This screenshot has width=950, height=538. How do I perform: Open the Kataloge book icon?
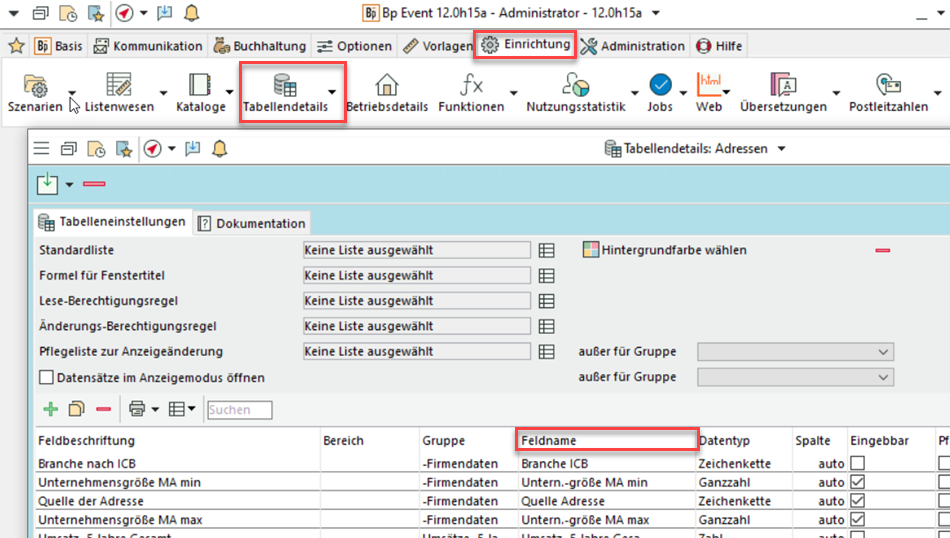(200, 85)
